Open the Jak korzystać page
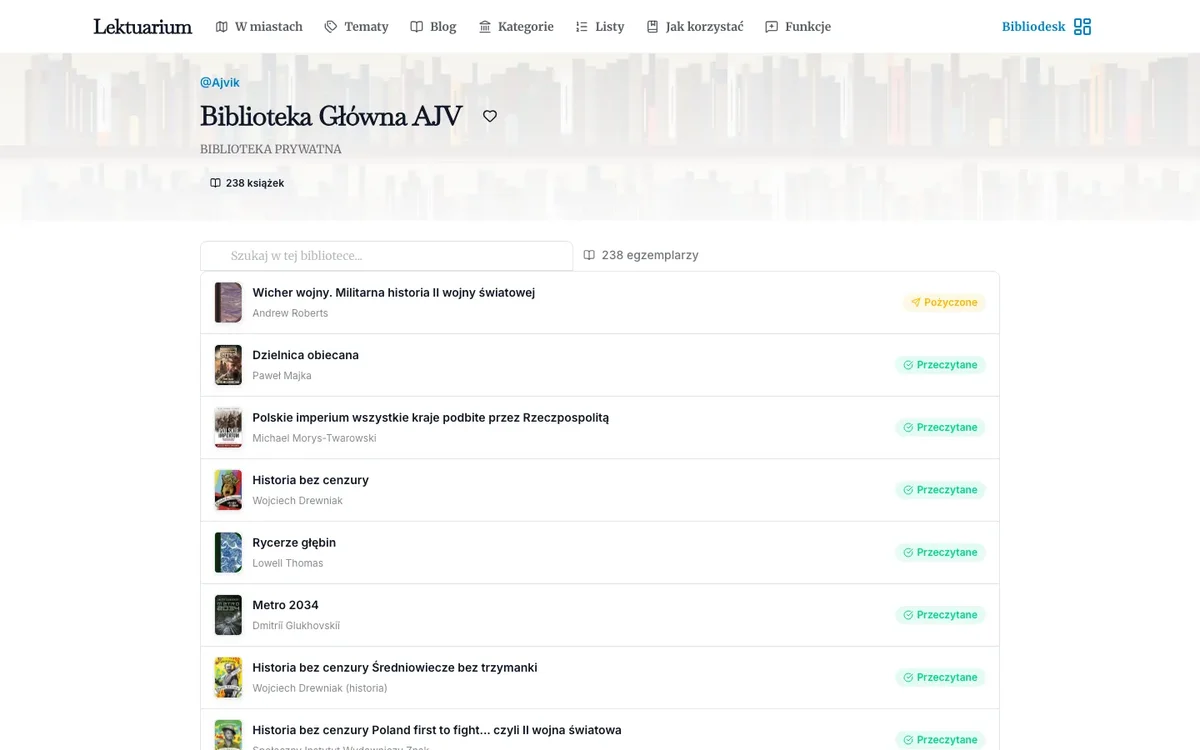The height and width of the screenshot is (750, 1200). tap(695, 27)
